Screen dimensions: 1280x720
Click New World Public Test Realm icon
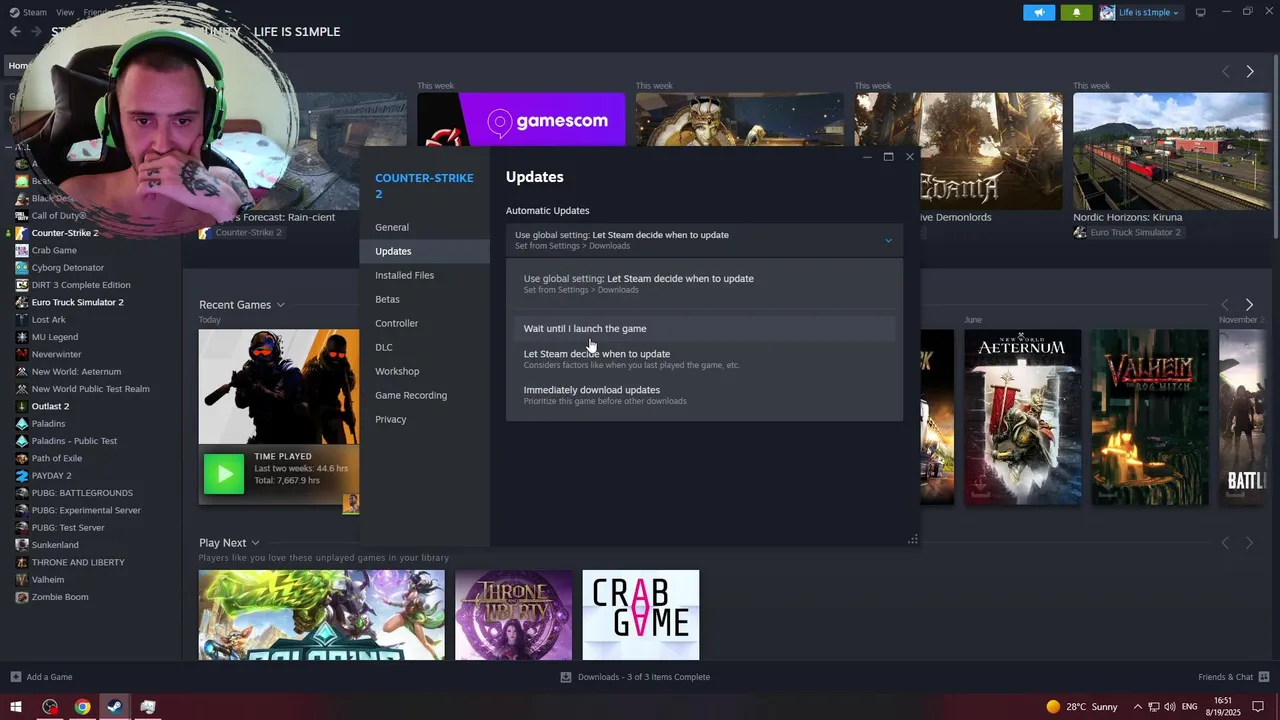(22, 389)
